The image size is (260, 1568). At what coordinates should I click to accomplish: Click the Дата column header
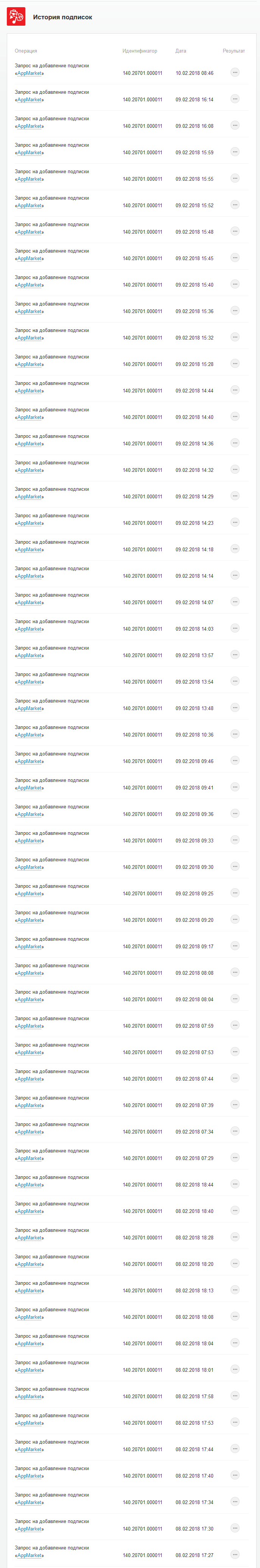pos(181,51)
